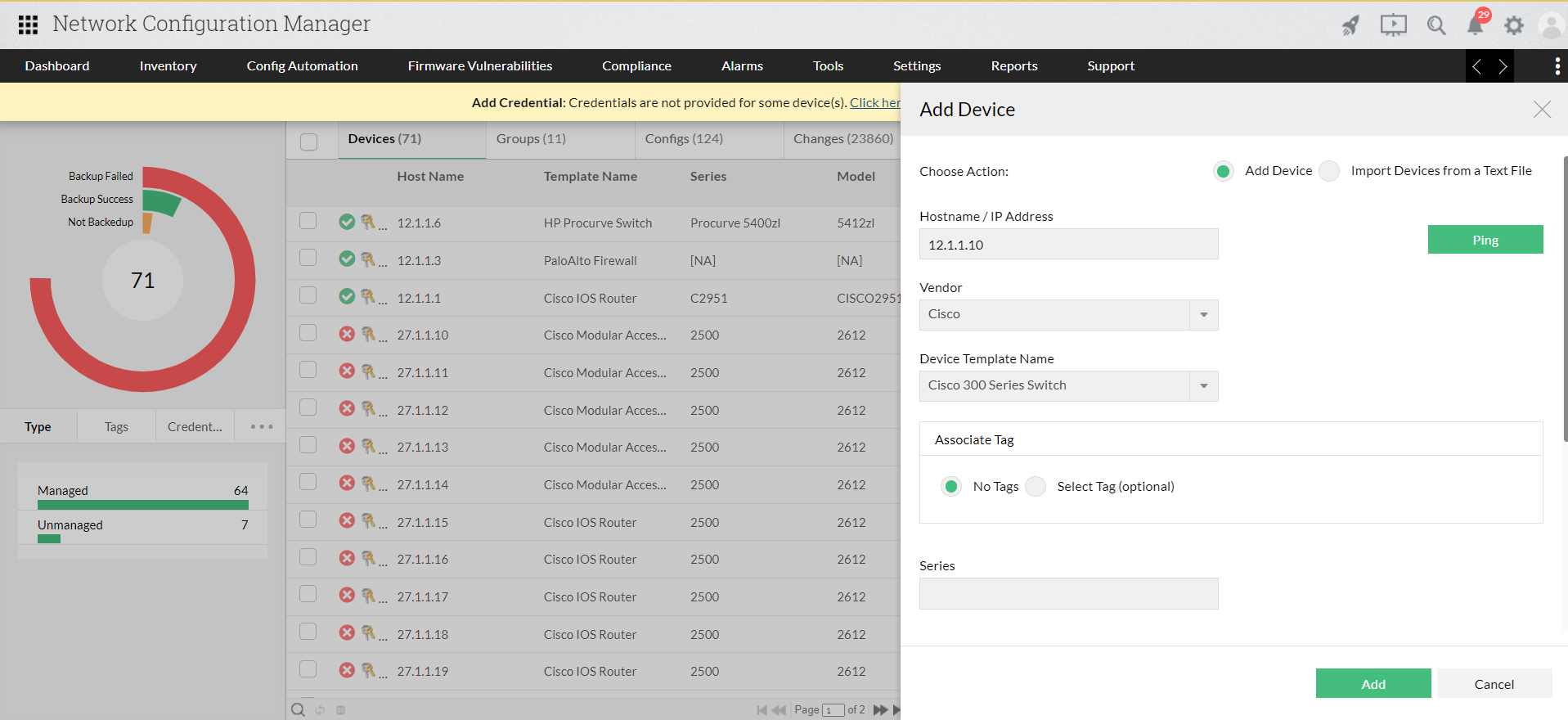Switch to the Tags chart tab
1568x720 pixels.
116,426
